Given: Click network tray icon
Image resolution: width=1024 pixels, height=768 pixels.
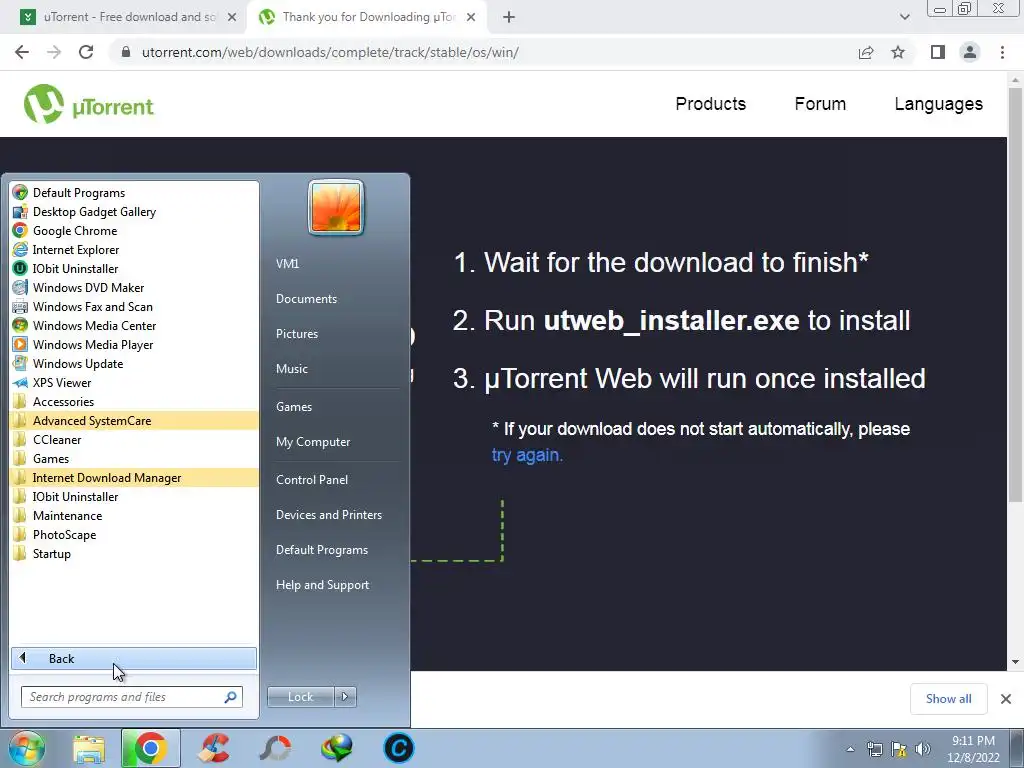Looking at the screenshot, I should point(874,749).
